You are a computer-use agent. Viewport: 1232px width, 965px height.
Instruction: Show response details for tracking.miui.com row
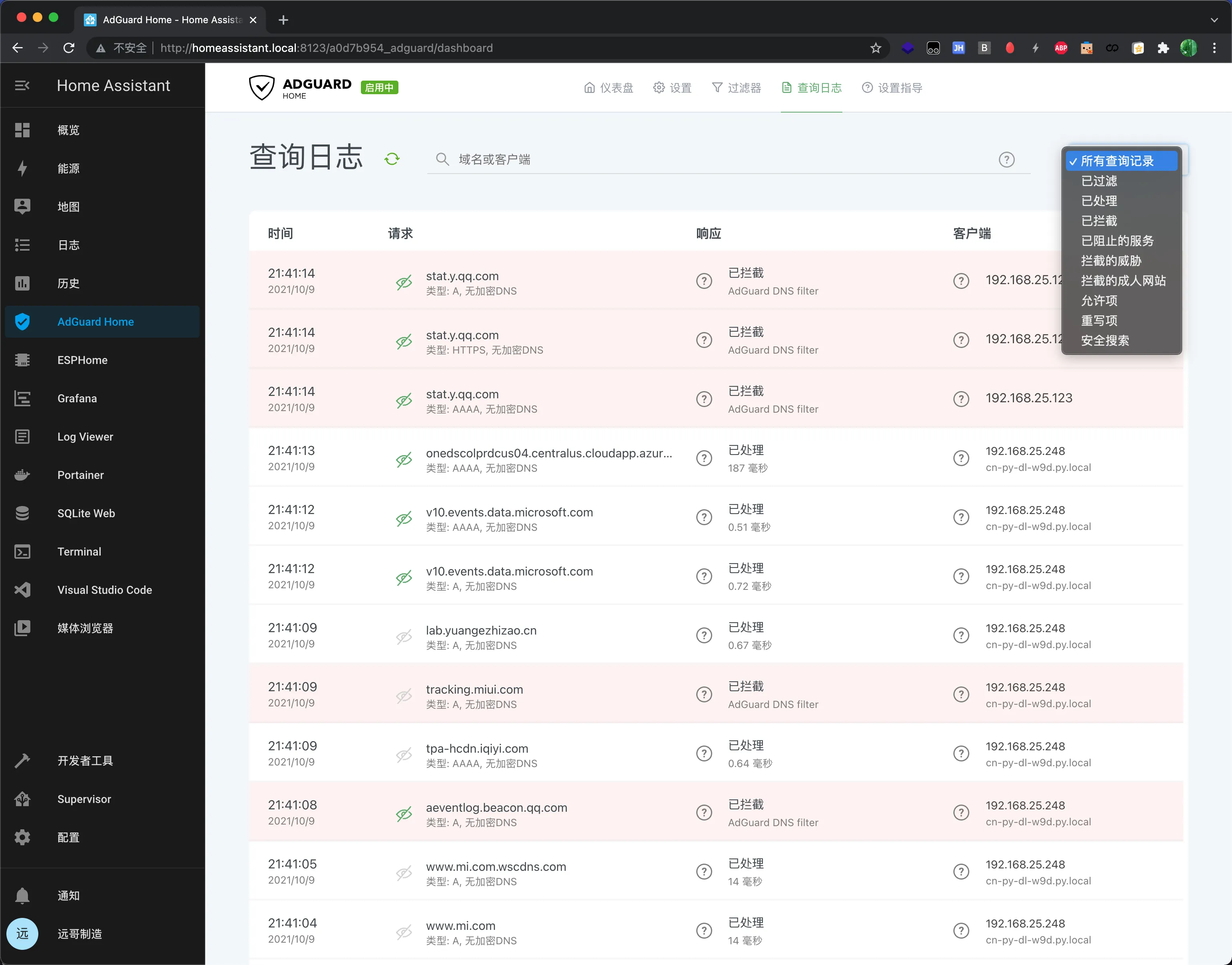tap(703, 694)
